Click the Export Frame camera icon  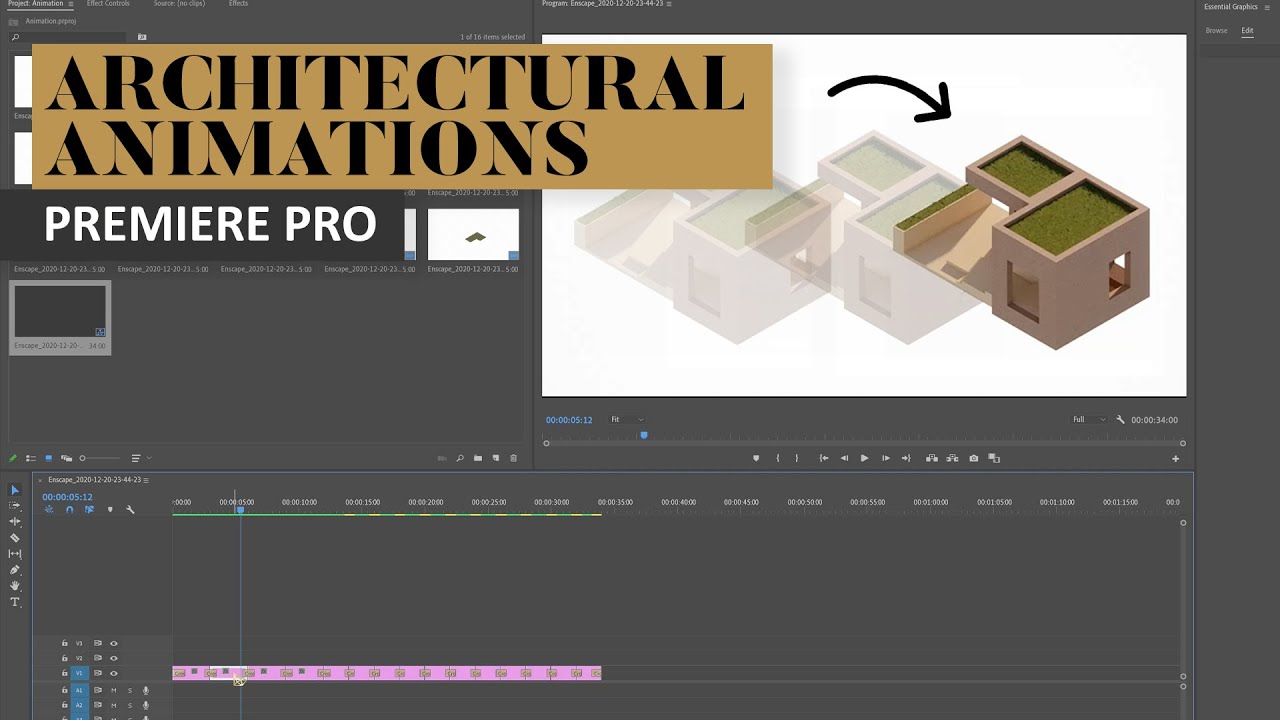click(x=975, y=457)
